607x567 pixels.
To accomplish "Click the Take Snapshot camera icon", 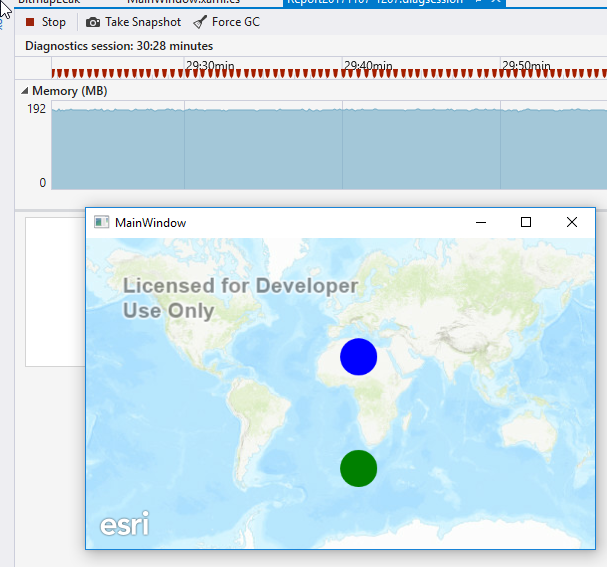I will coord(93,22).
